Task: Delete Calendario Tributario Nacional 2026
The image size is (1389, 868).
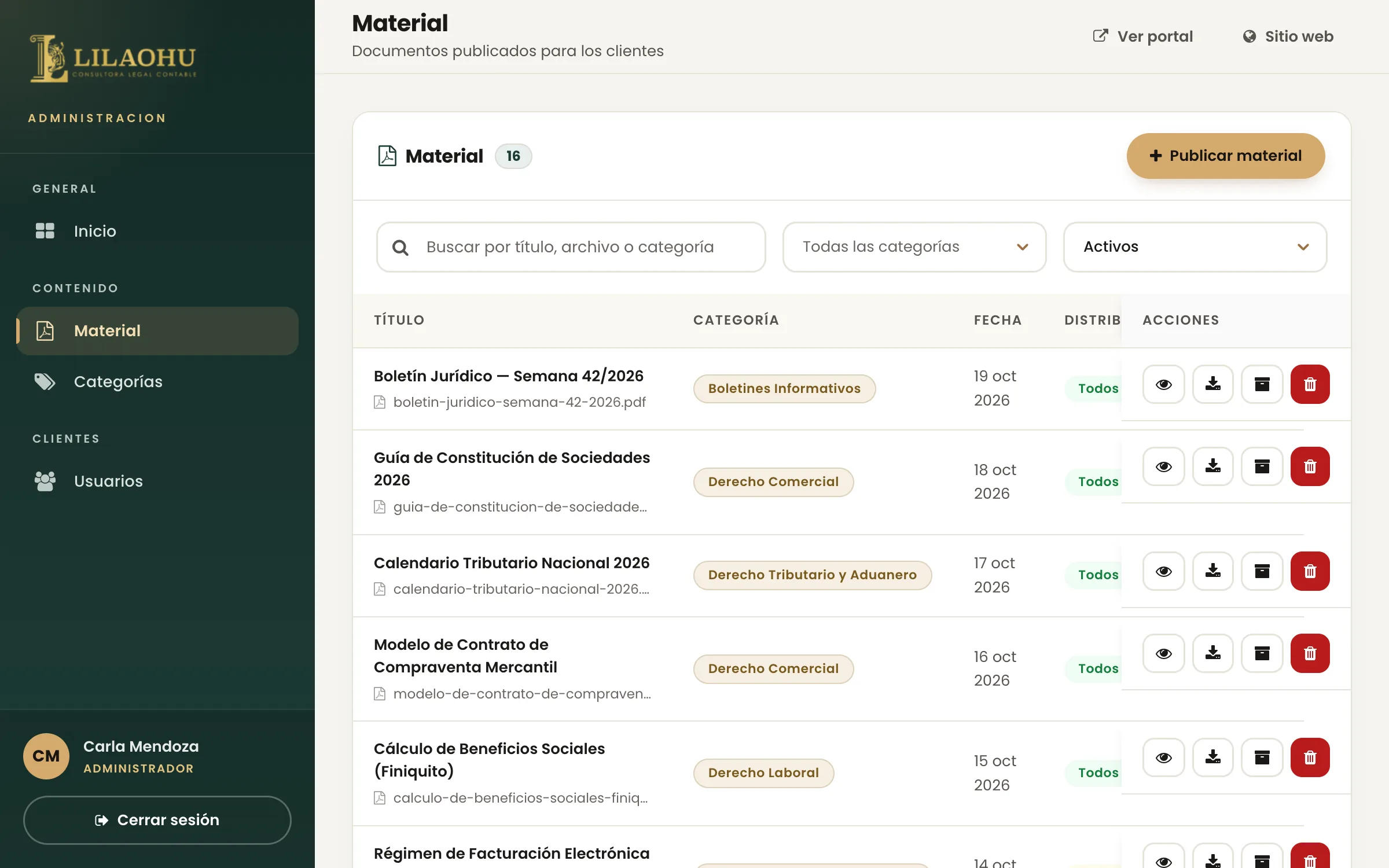Action: [x=1310, y=571]
